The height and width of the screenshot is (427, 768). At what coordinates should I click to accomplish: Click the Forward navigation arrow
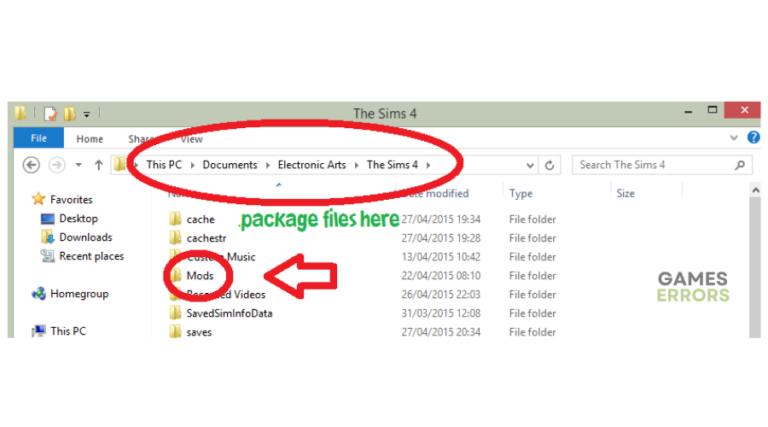pyautogui.click(x=57, y=165)
